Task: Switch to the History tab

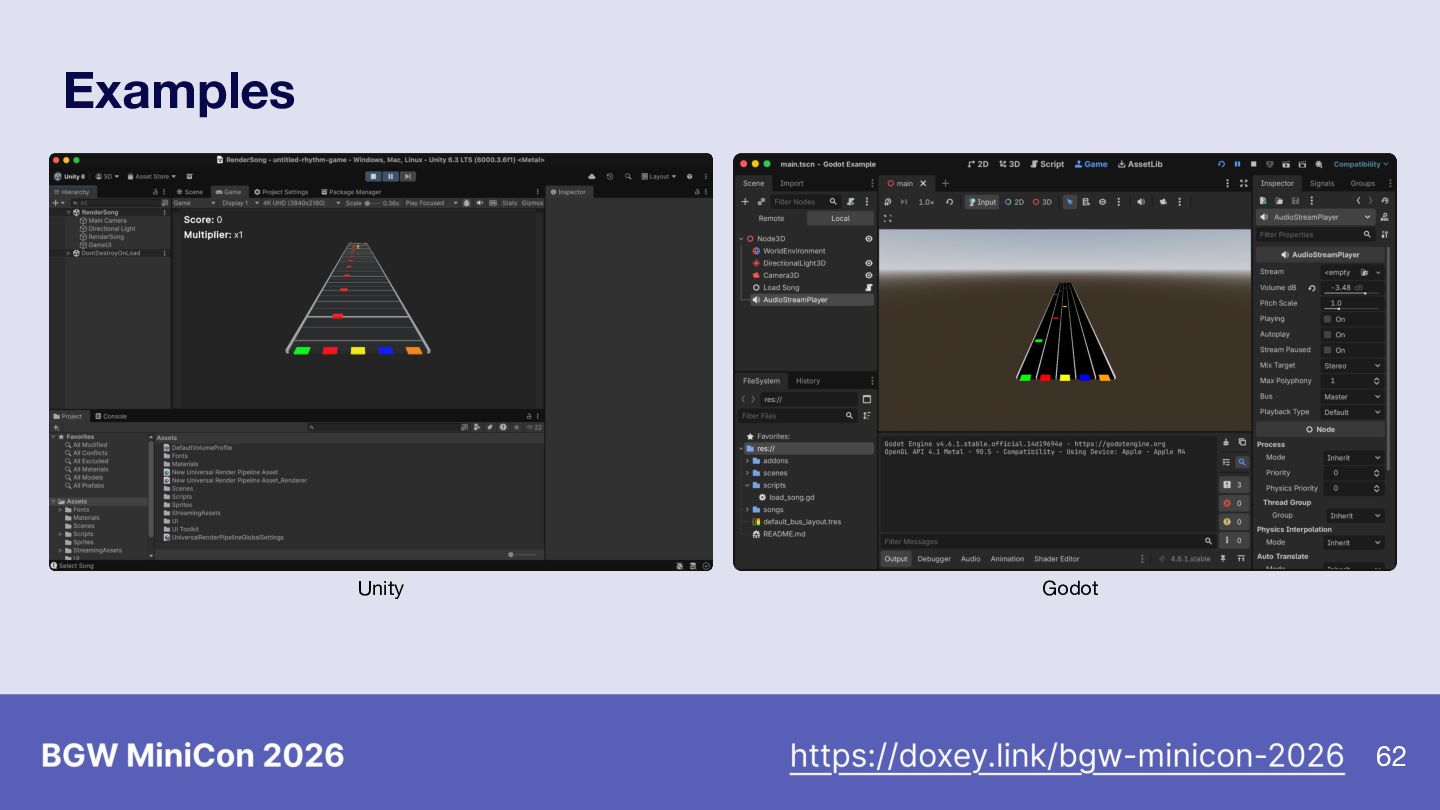Action: (x=808, y=381)
